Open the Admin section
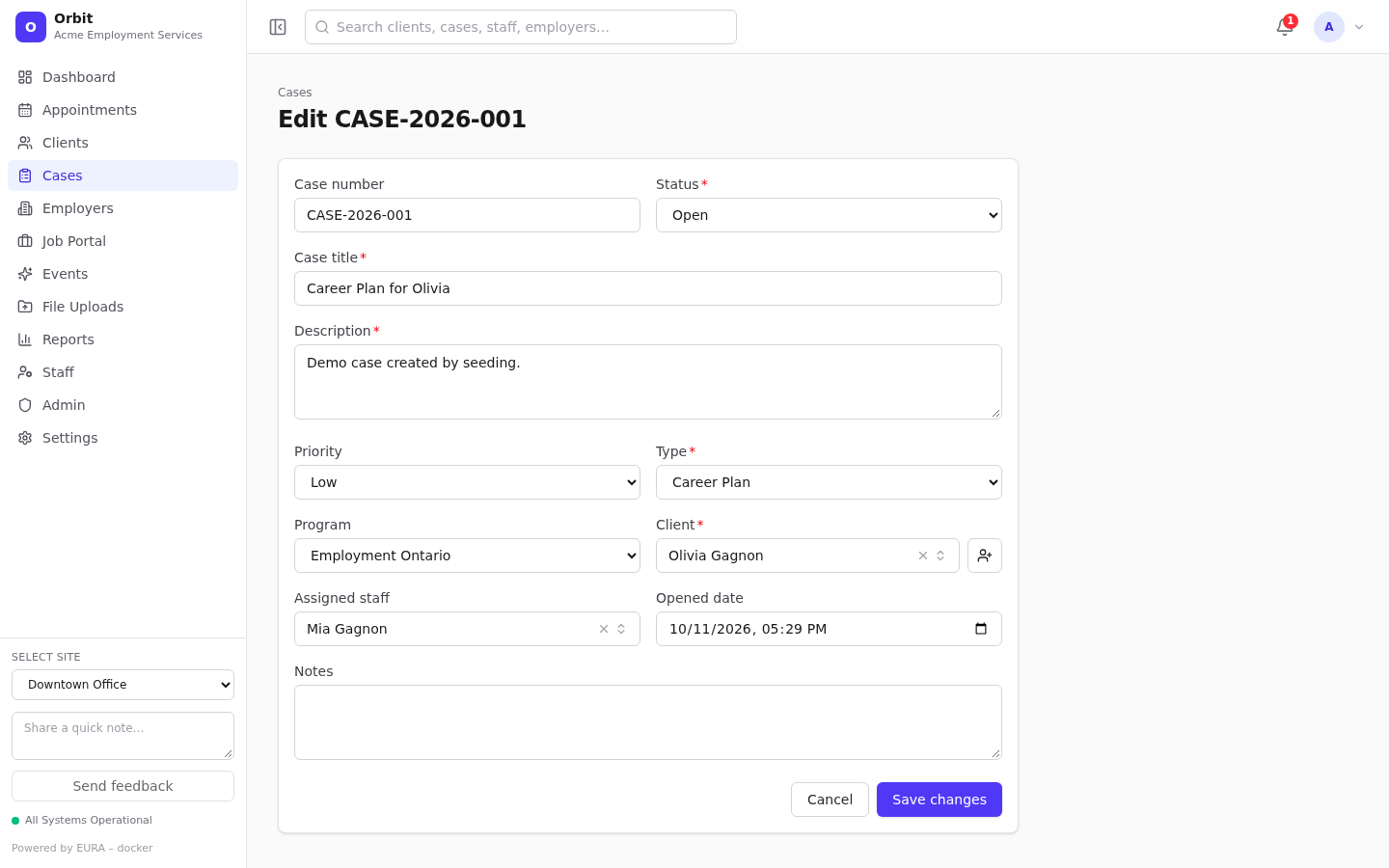The height and width of the screenshot is (868, 1389). pyautogui.click(x=123, y=405)
